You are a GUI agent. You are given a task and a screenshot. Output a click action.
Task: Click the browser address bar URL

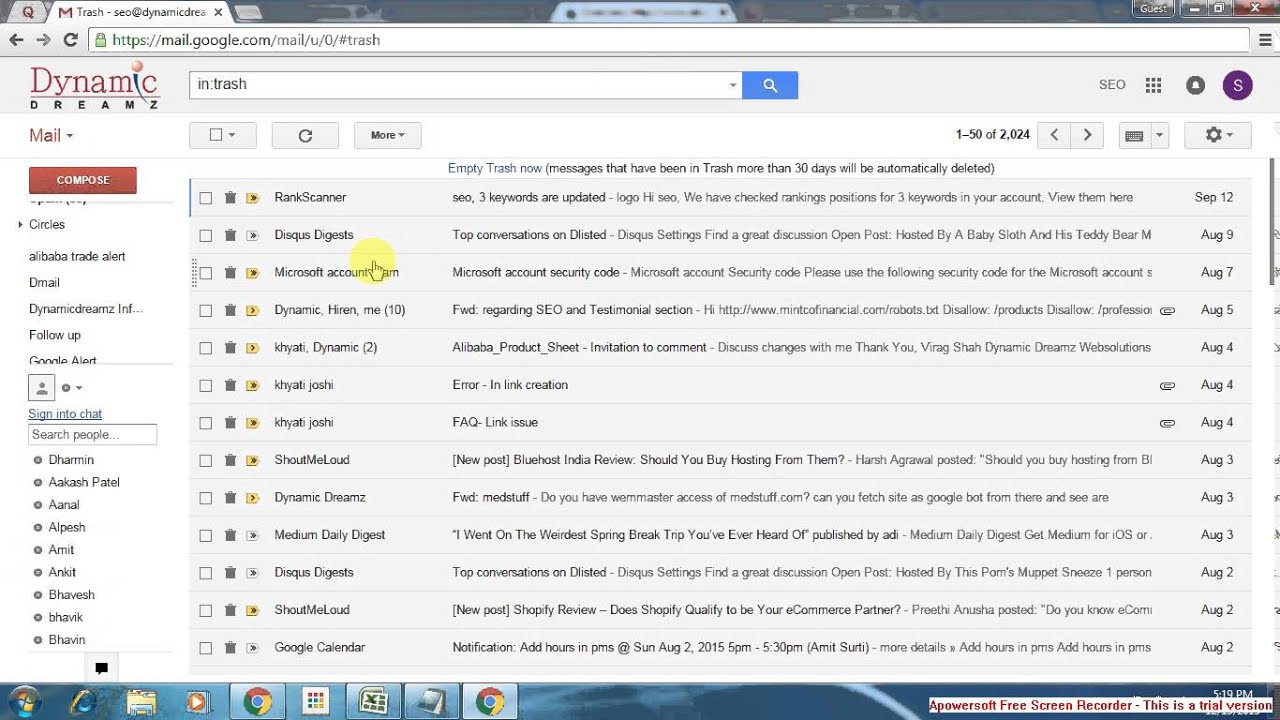[246, 40]
